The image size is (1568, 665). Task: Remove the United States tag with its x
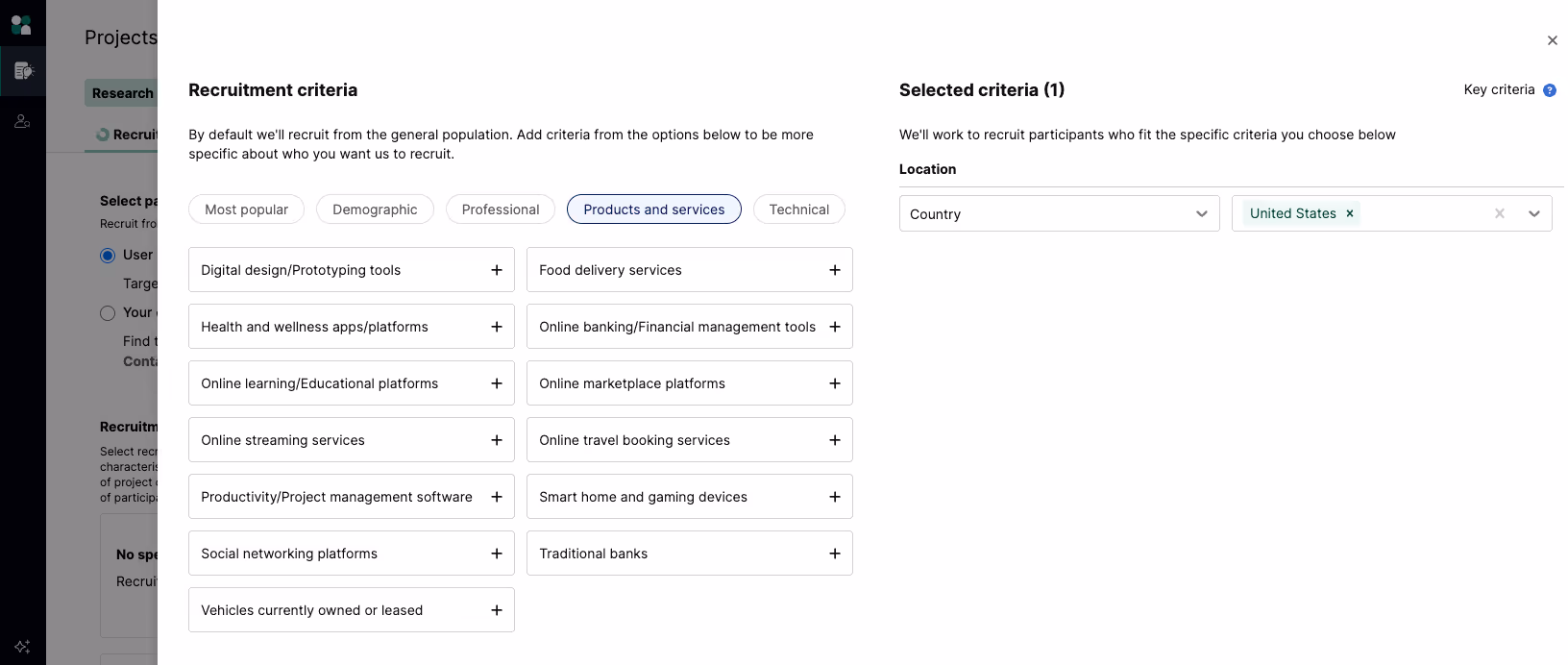tap(1350, 213)
